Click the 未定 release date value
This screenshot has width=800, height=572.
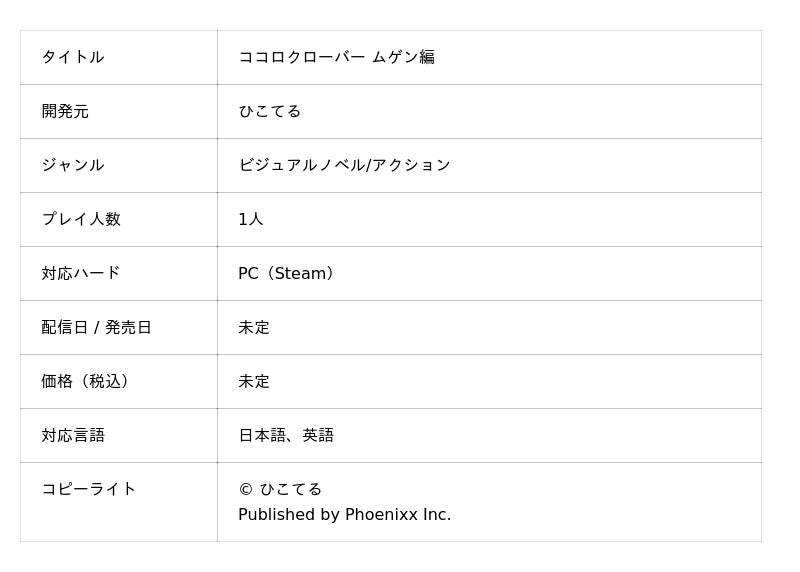coord(254,328)
